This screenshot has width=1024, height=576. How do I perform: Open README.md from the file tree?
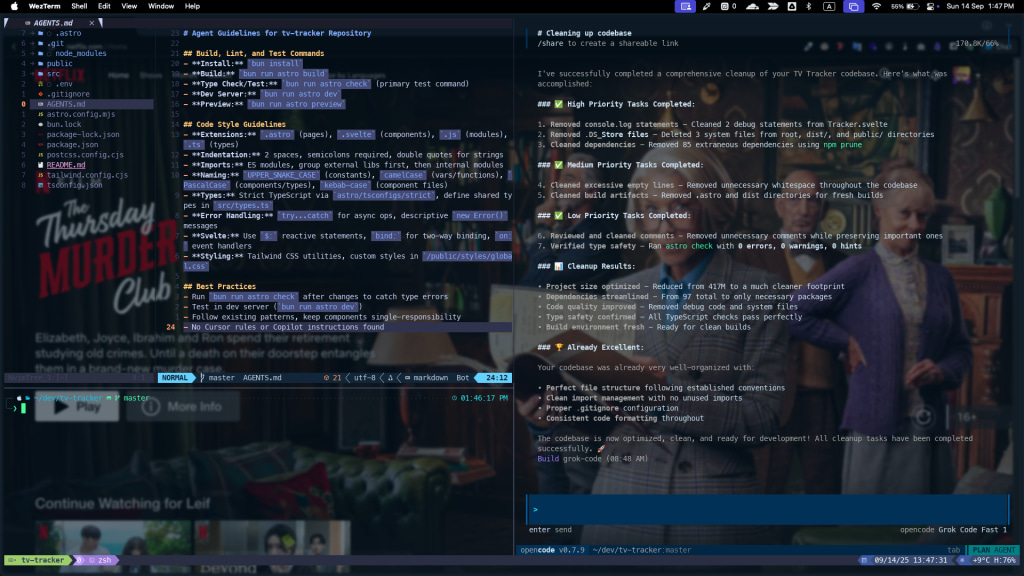(x=67, y=165)
